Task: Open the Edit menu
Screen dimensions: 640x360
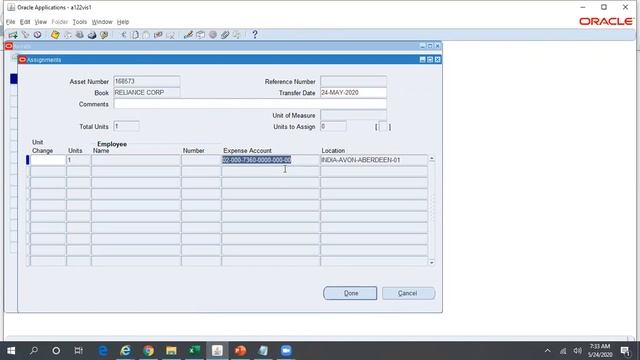Action: tap(25, 22)
